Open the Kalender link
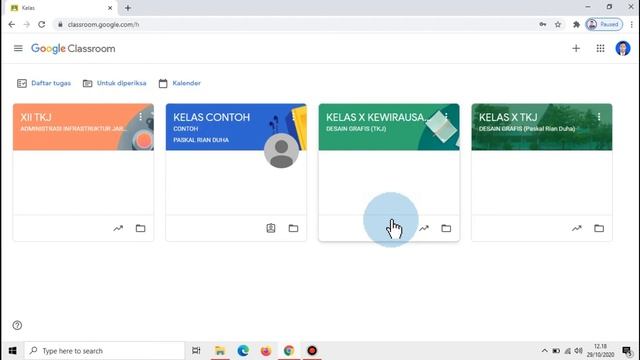The height and width of the screenshot is (360, 640). point(180,83)
